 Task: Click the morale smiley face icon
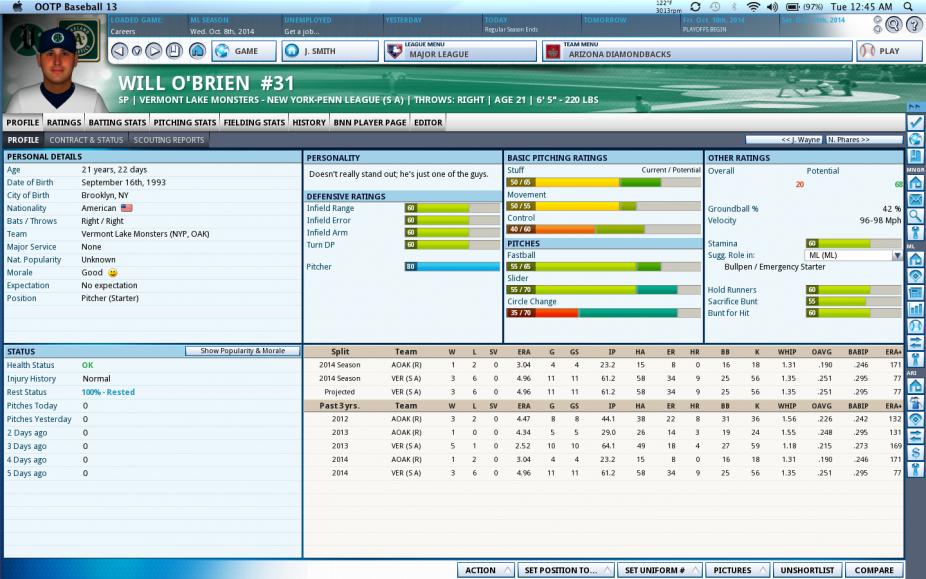tap(113, 273)
